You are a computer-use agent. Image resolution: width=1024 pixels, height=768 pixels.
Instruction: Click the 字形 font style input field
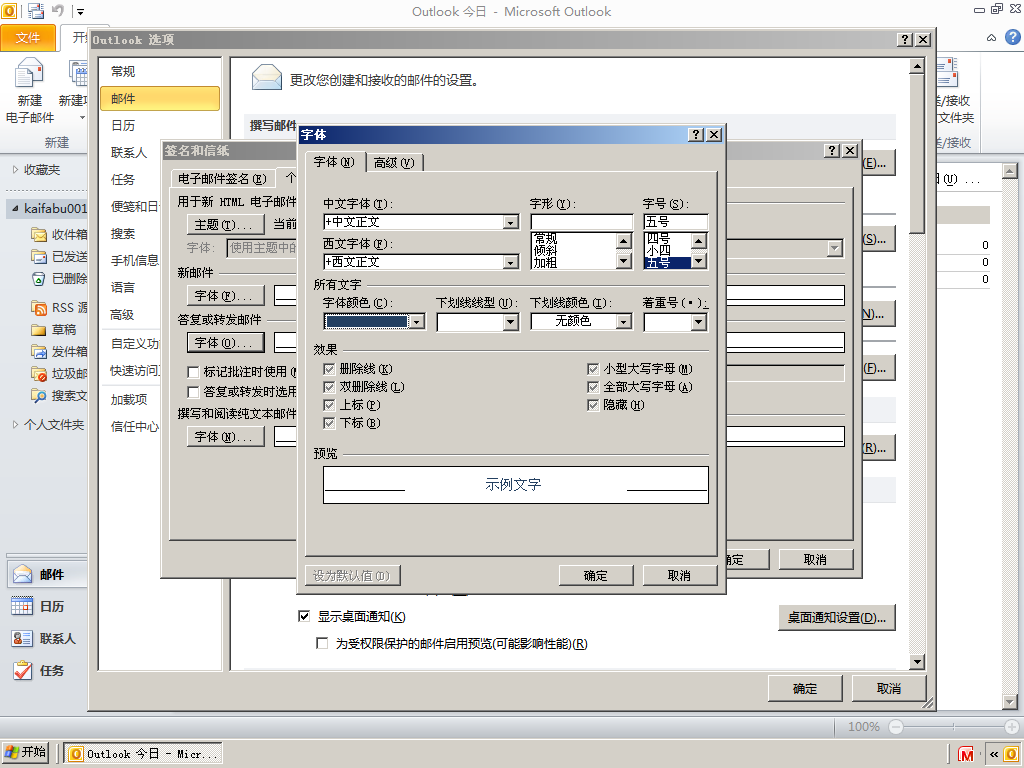tap(582, 222)
